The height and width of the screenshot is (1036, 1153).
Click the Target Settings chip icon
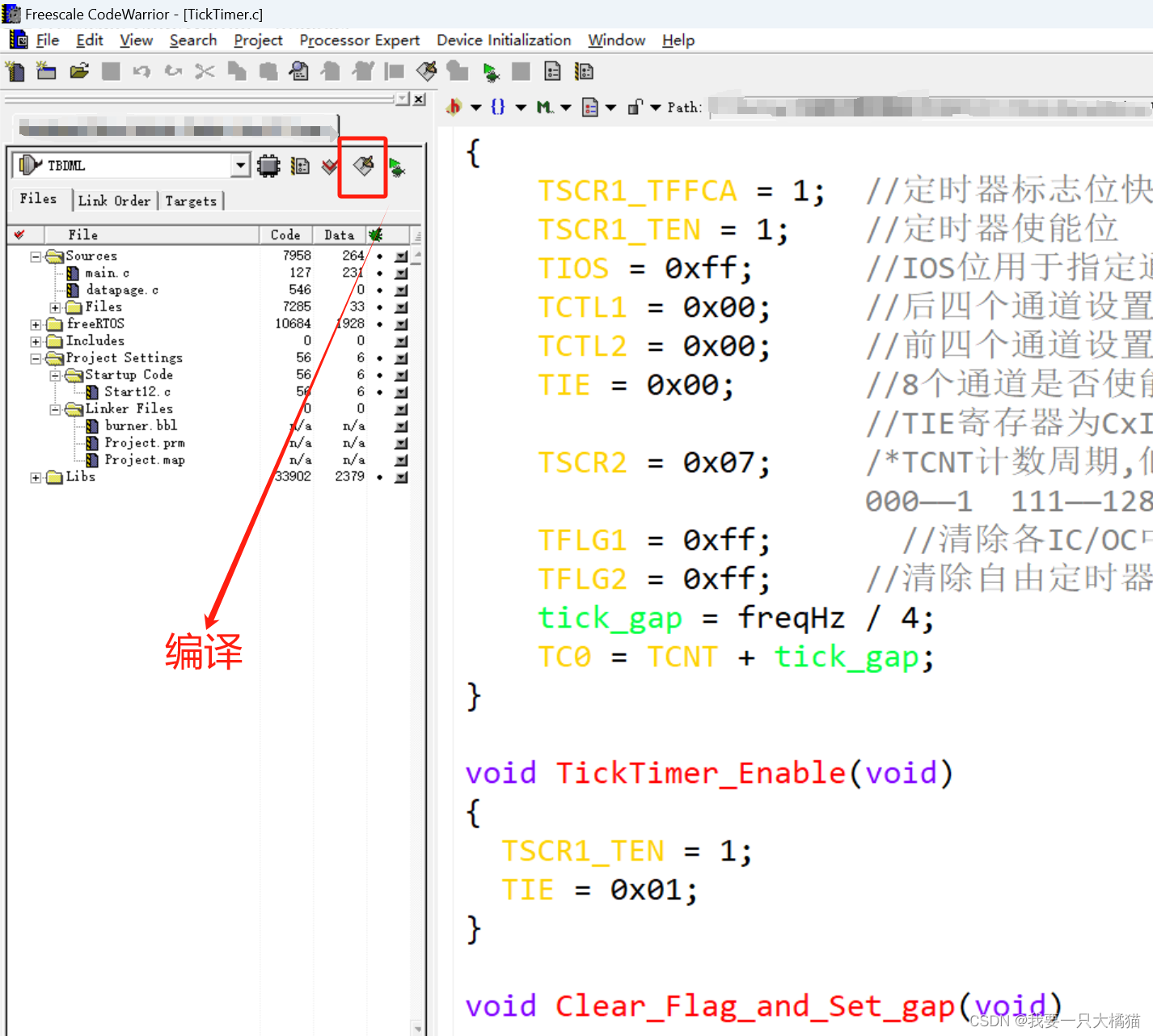(x=268, y=167)
